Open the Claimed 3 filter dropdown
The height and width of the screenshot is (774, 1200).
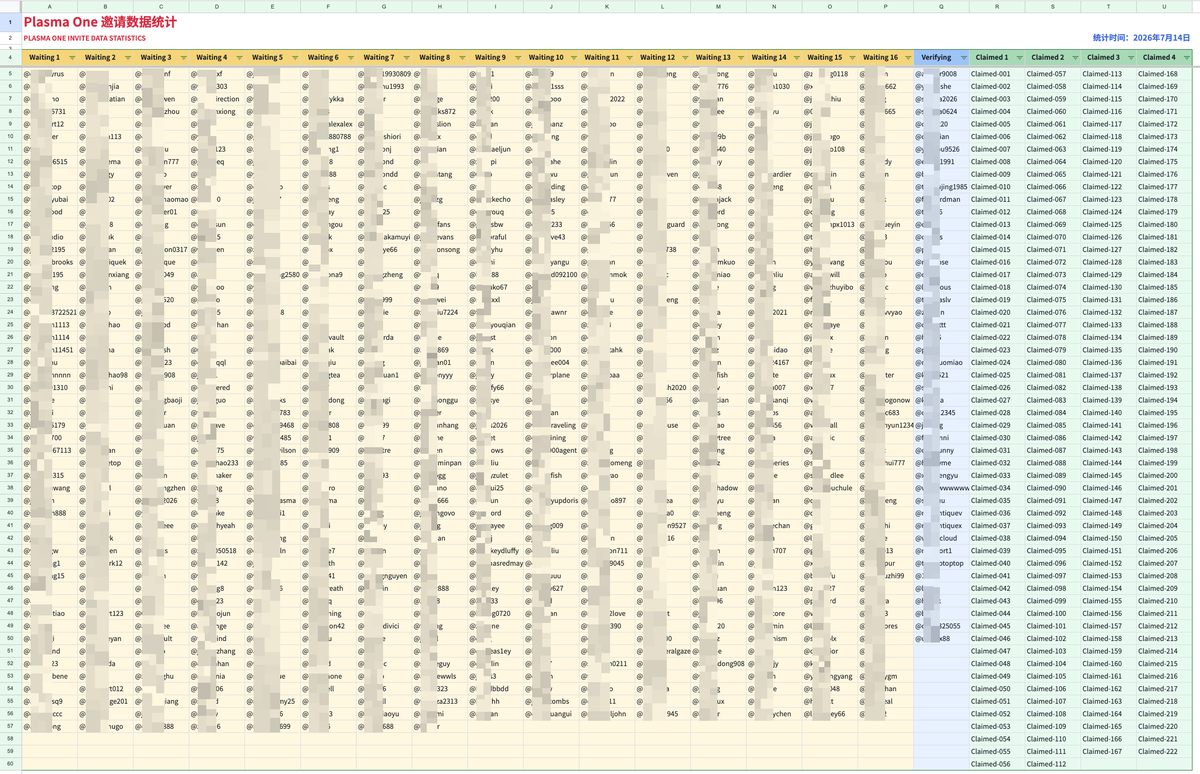1131,58
